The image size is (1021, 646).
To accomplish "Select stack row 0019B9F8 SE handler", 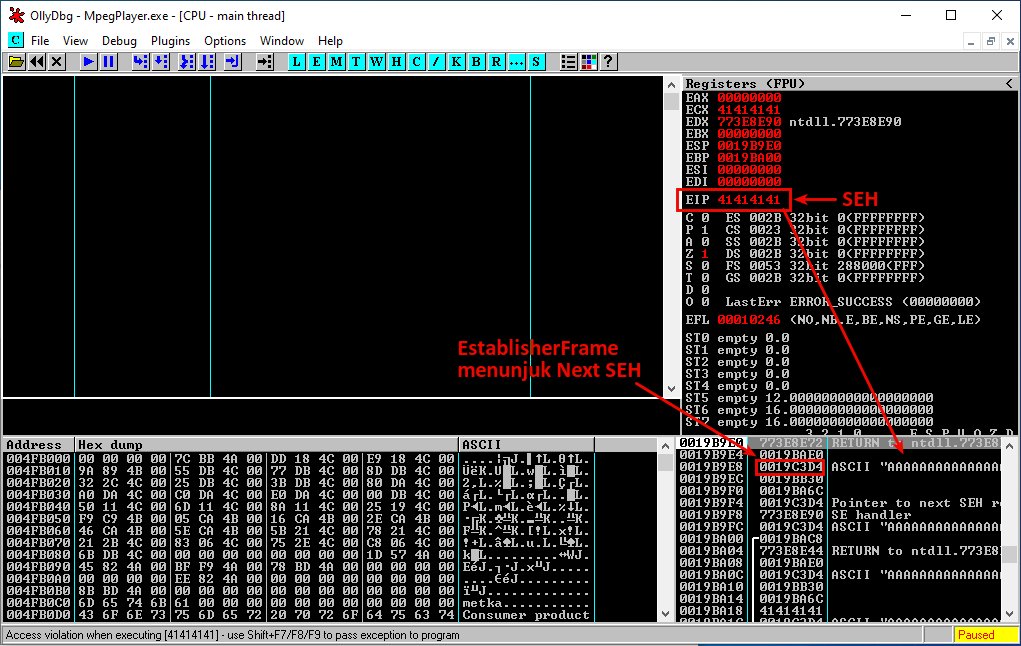I will [x=839, y=514].
